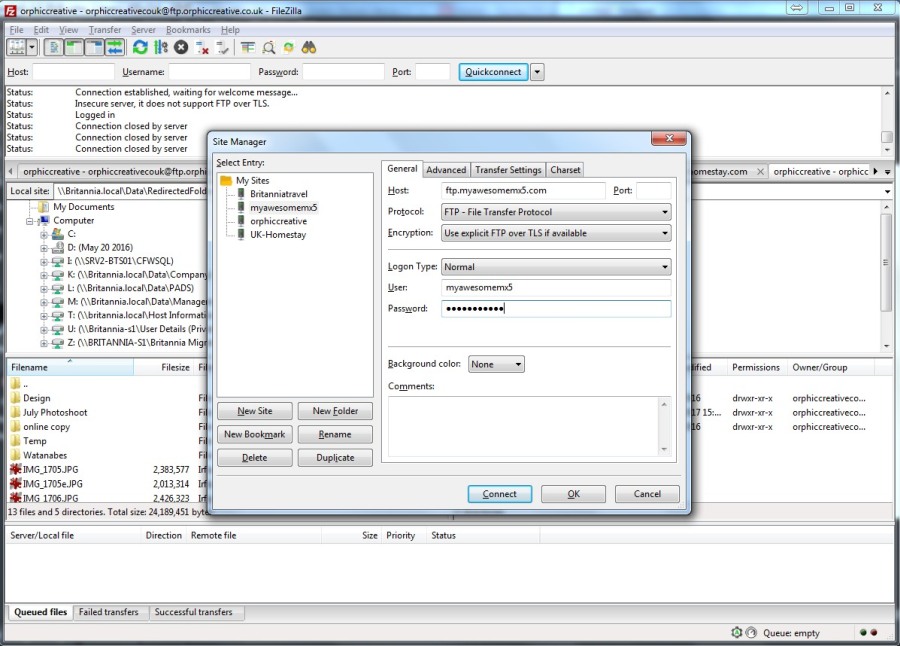Open the Transfer menu
The width and height of the screenshot is (900, 646).
(104, 30)
